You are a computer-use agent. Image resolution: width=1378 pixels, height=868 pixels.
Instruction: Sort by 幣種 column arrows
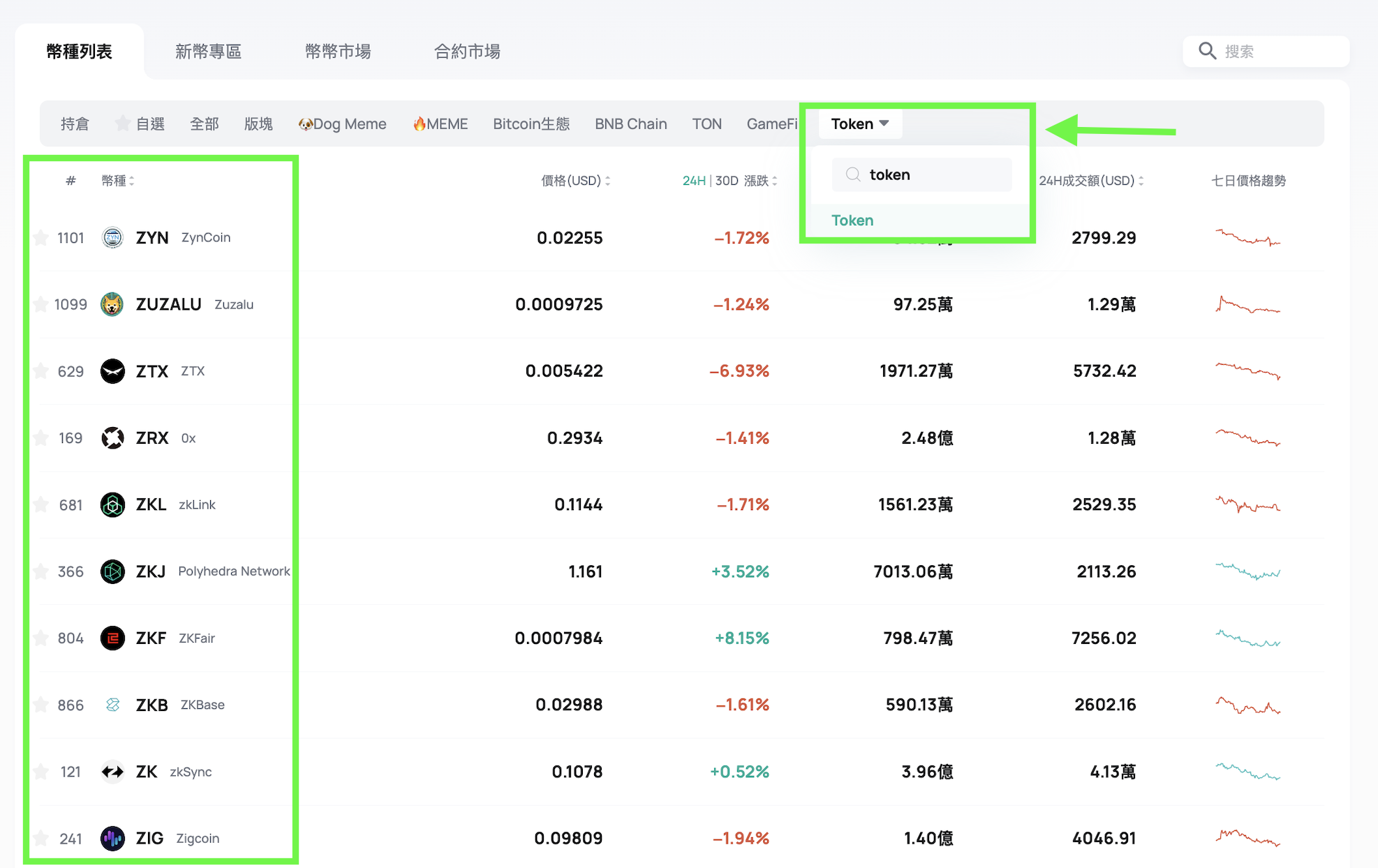point(131,181)
